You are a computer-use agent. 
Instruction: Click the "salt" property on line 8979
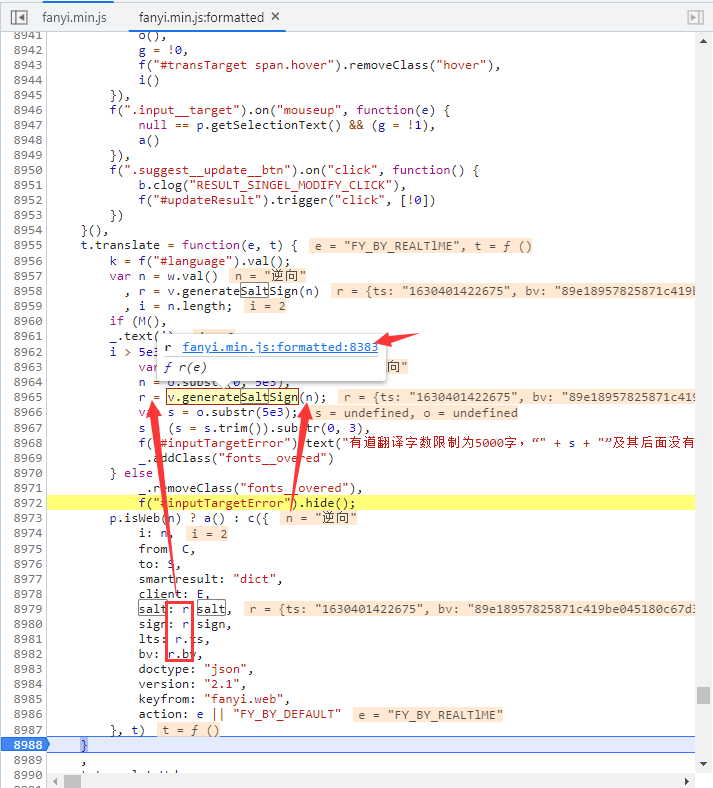tap(152, 609)
